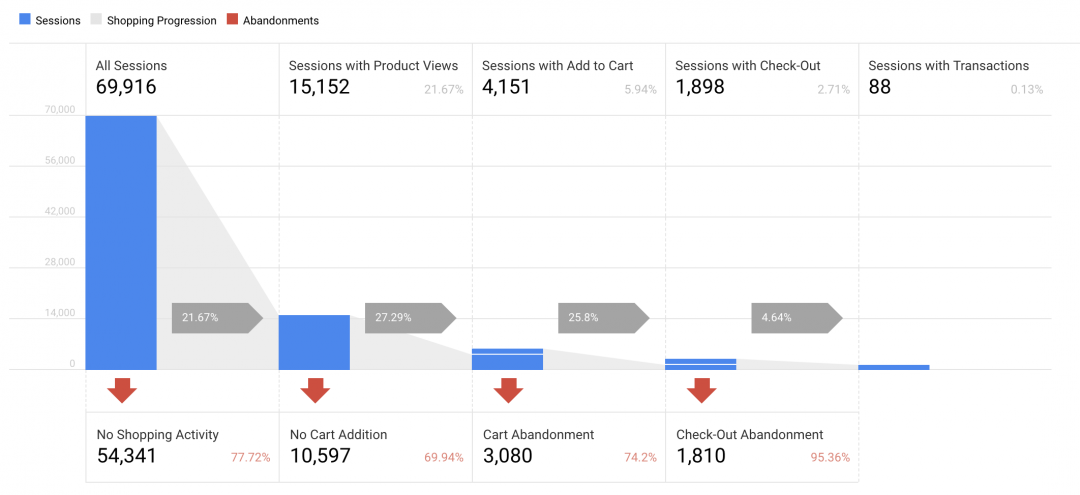Click the red arrow above Cart Abandonment
The height and width of the screenshot is (495, 1080).
tap(508, 390)
